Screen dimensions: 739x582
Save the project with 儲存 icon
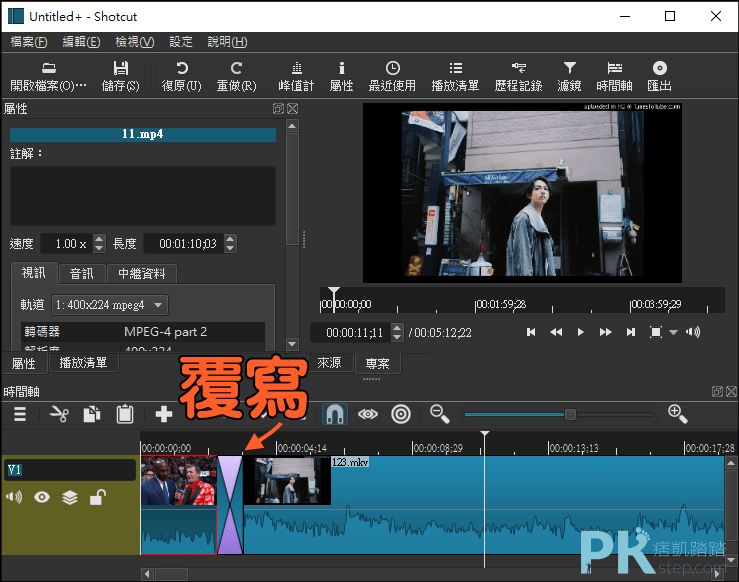click(x=121, y=77)
